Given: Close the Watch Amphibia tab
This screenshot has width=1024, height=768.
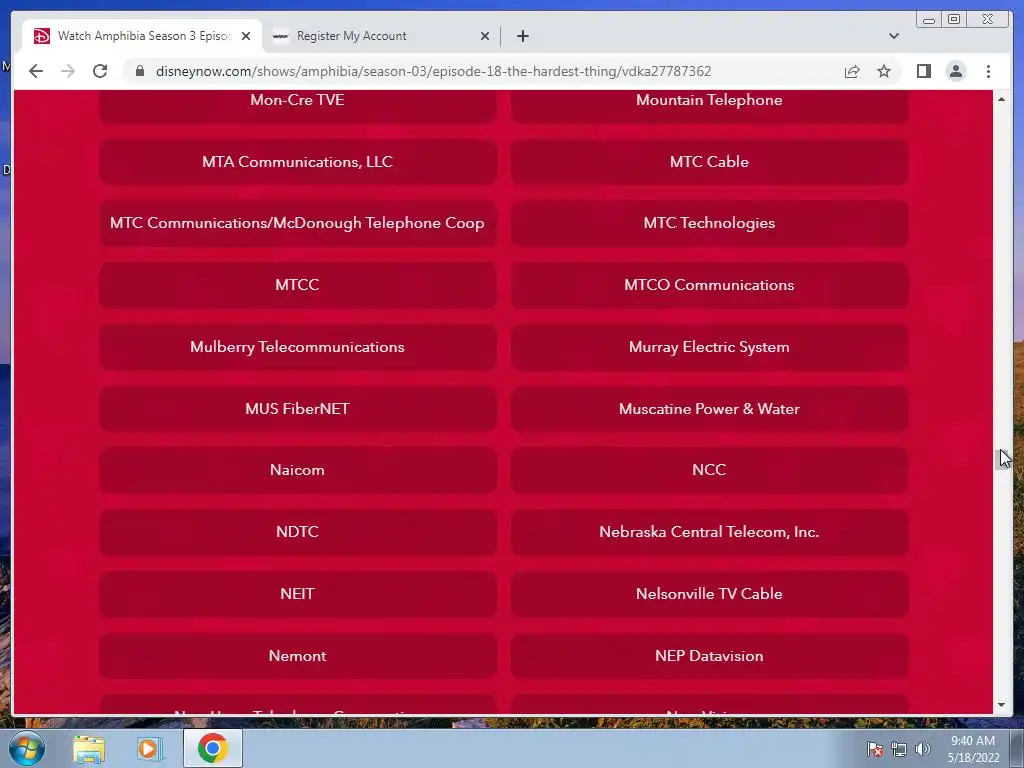Looking at the screenshot, I should tap(246, 36).
